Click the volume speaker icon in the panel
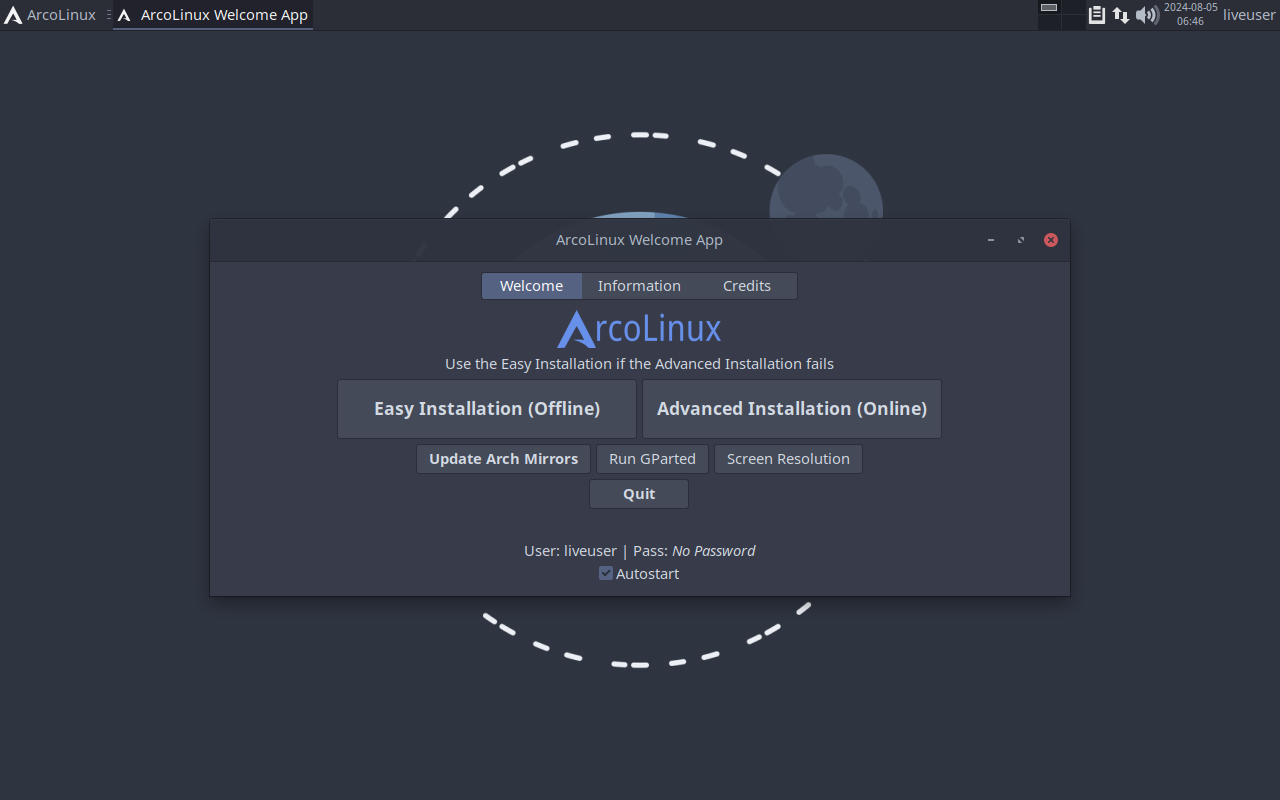 [1147, 15]
